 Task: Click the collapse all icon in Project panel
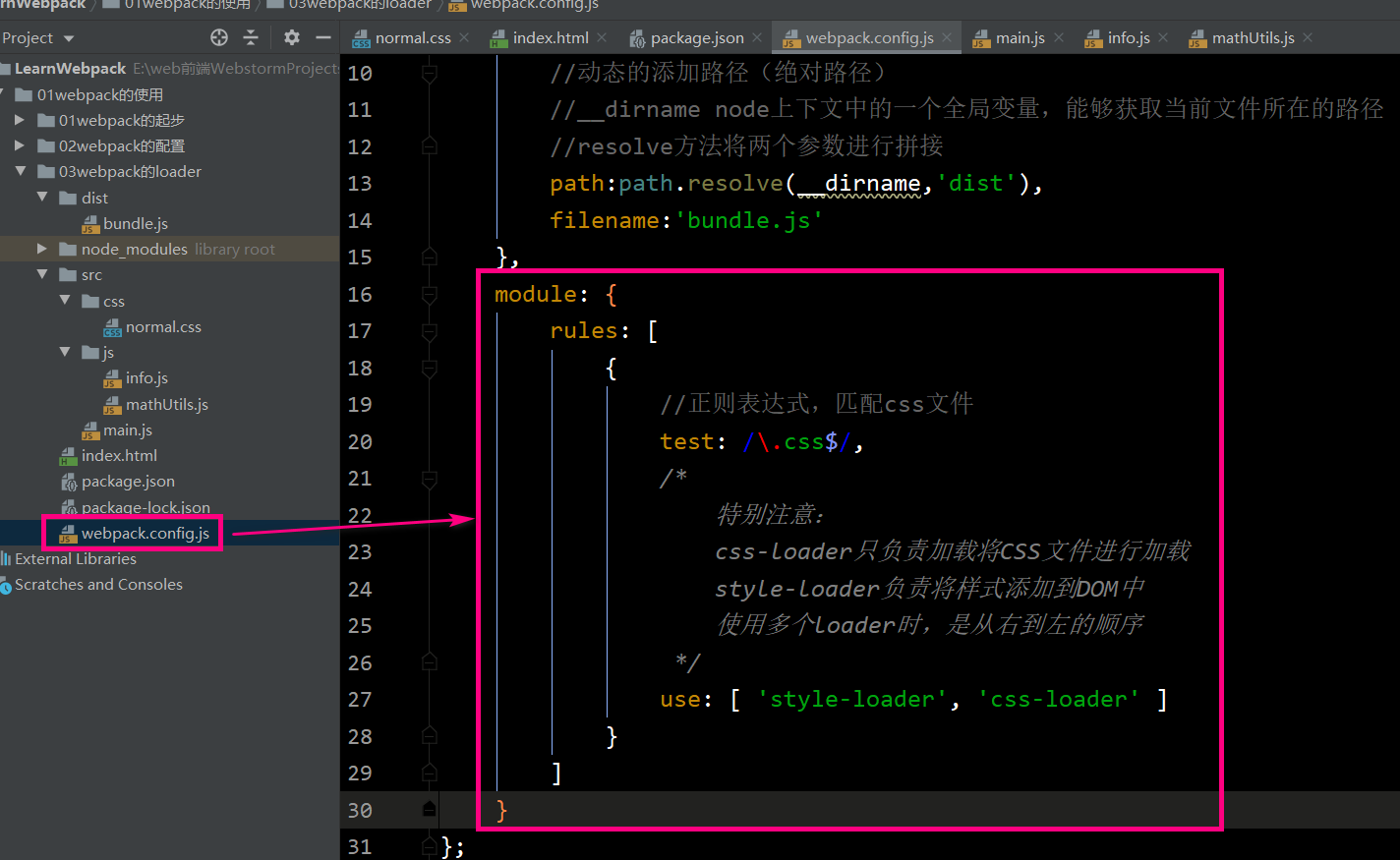(x=251, y=37)
